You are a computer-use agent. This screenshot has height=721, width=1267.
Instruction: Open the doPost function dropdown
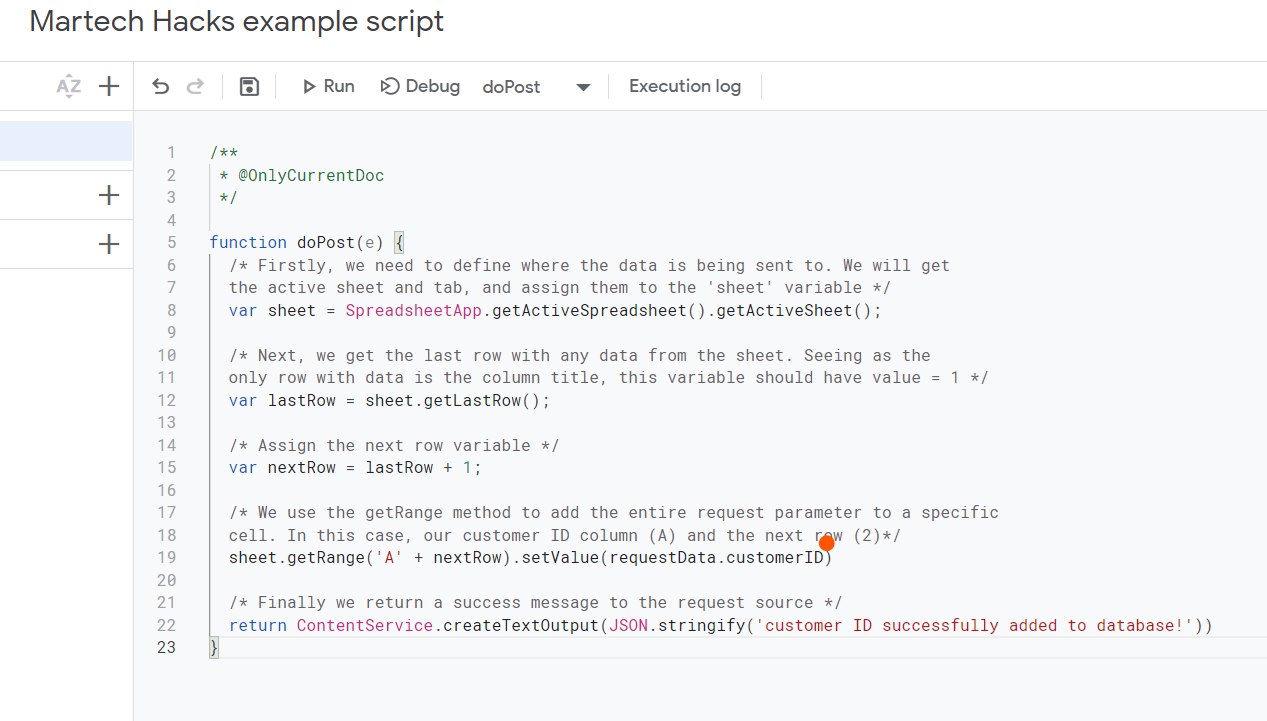(x=537, y=87)
